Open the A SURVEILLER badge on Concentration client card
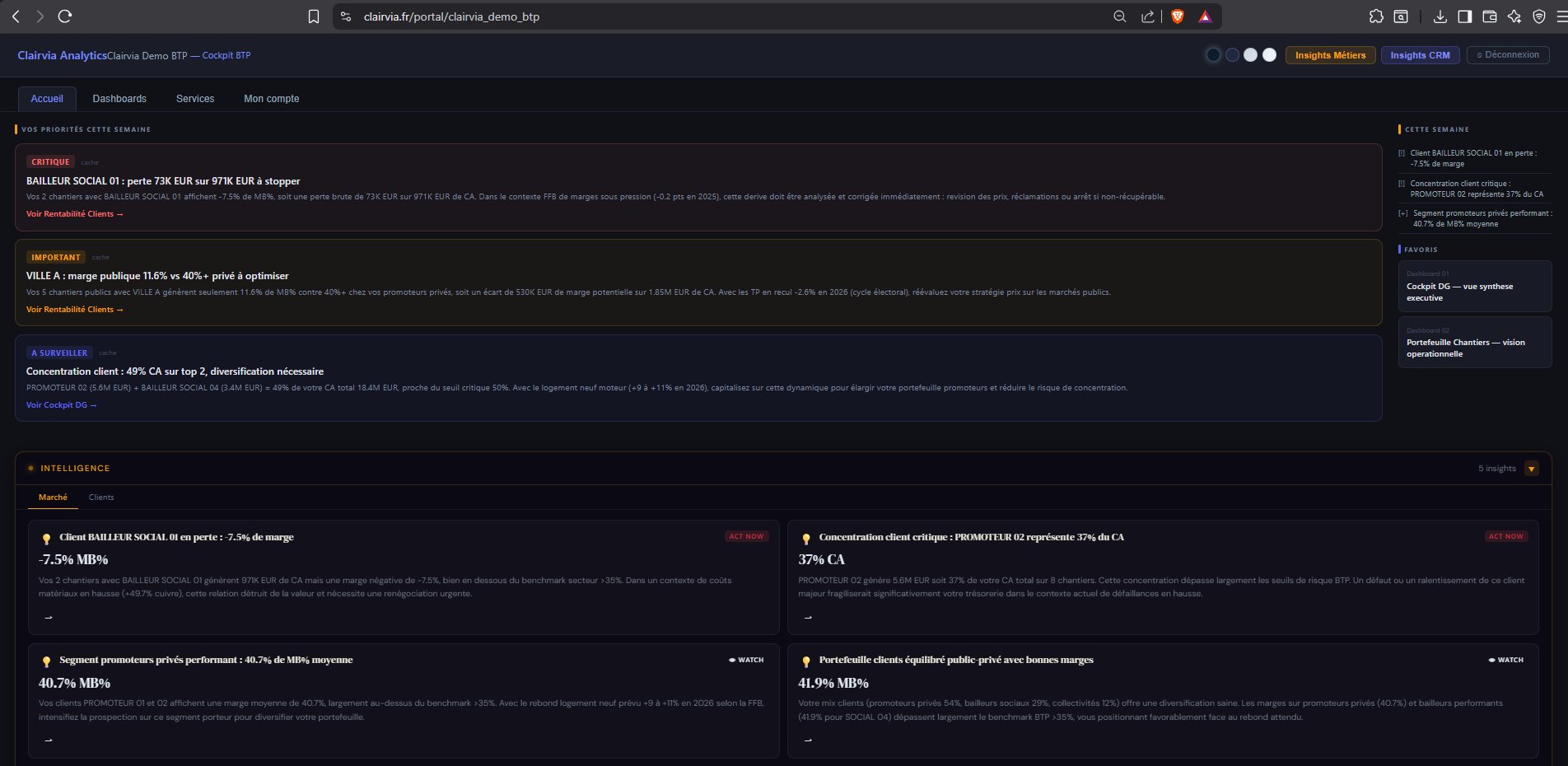 coord(59,353)
